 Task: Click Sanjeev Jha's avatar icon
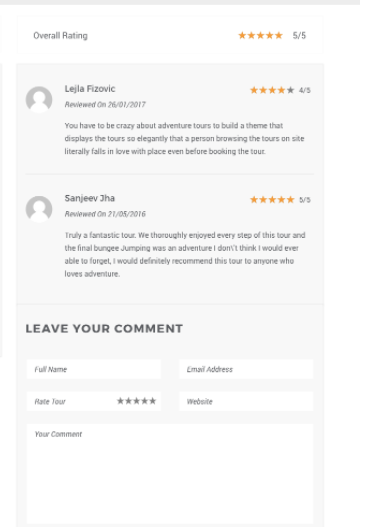pos(39,209)
